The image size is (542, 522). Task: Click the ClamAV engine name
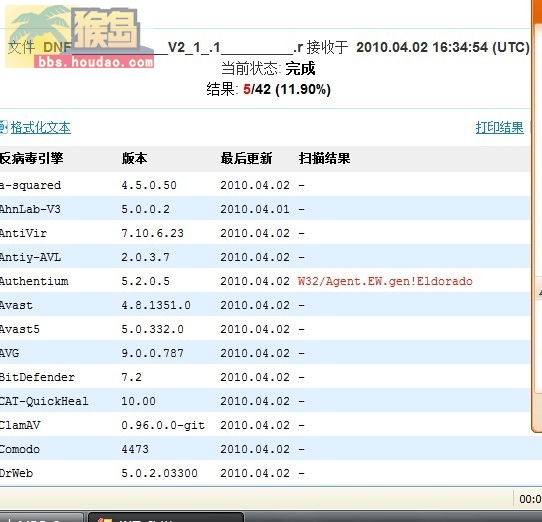pyautogui.click(x=20, y=425)
